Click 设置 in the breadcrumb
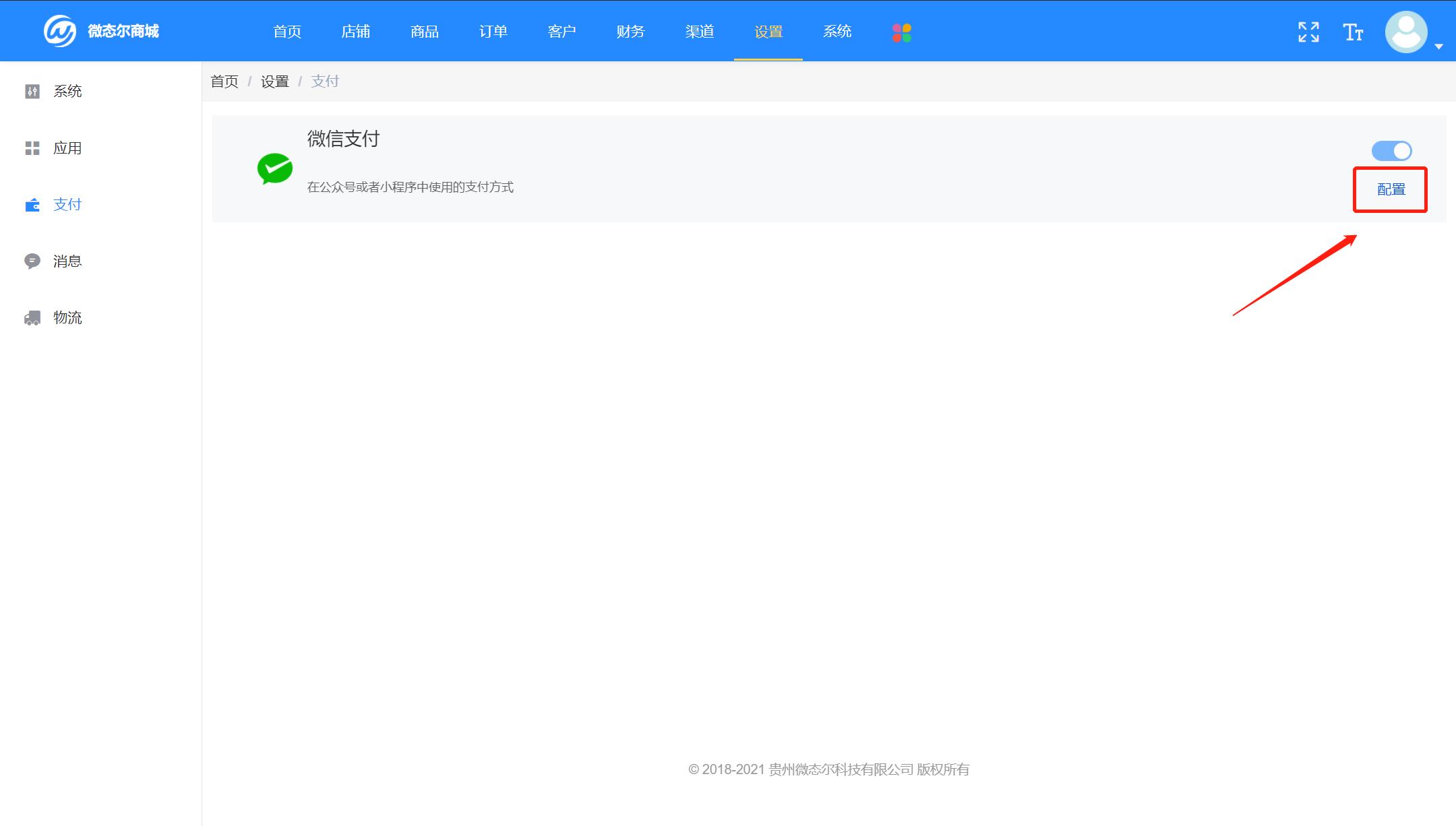 click(x=275, y=82)
